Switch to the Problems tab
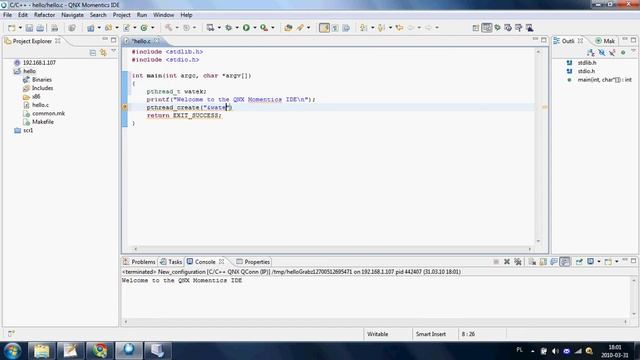The width and height of the screenshot is (640, 360). (x=139, y=262)
